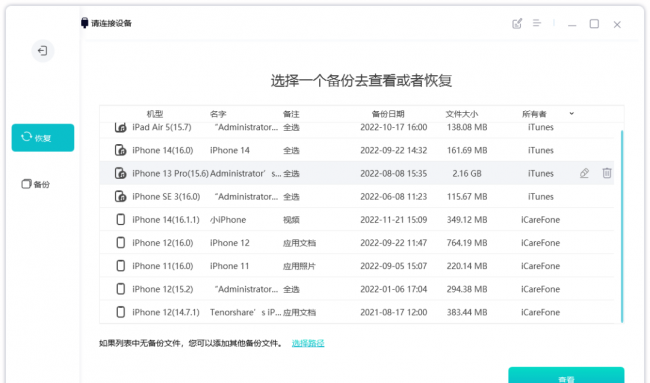
Task: Click the 备份日期 column header
Action: coord(388,114)
